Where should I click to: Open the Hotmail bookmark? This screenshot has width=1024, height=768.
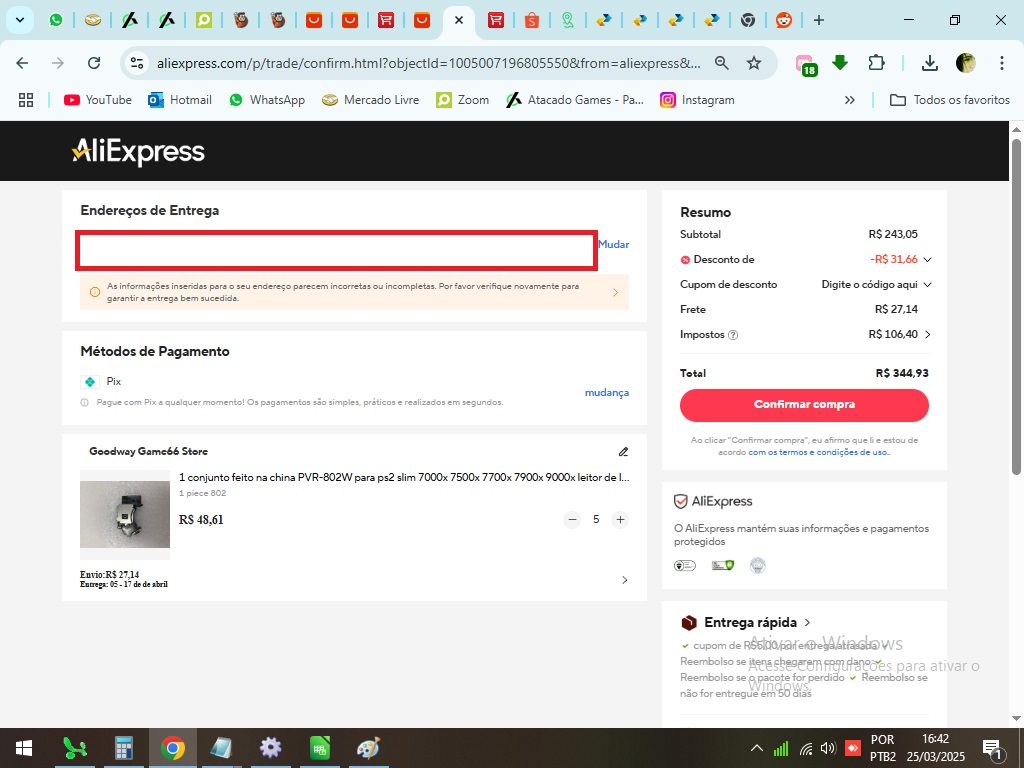pos(180,100)
